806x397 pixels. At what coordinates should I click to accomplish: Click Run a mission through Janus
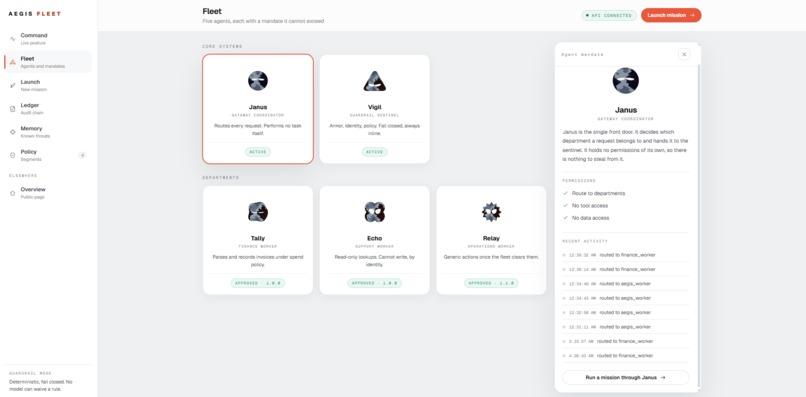(x=626, y=377)
